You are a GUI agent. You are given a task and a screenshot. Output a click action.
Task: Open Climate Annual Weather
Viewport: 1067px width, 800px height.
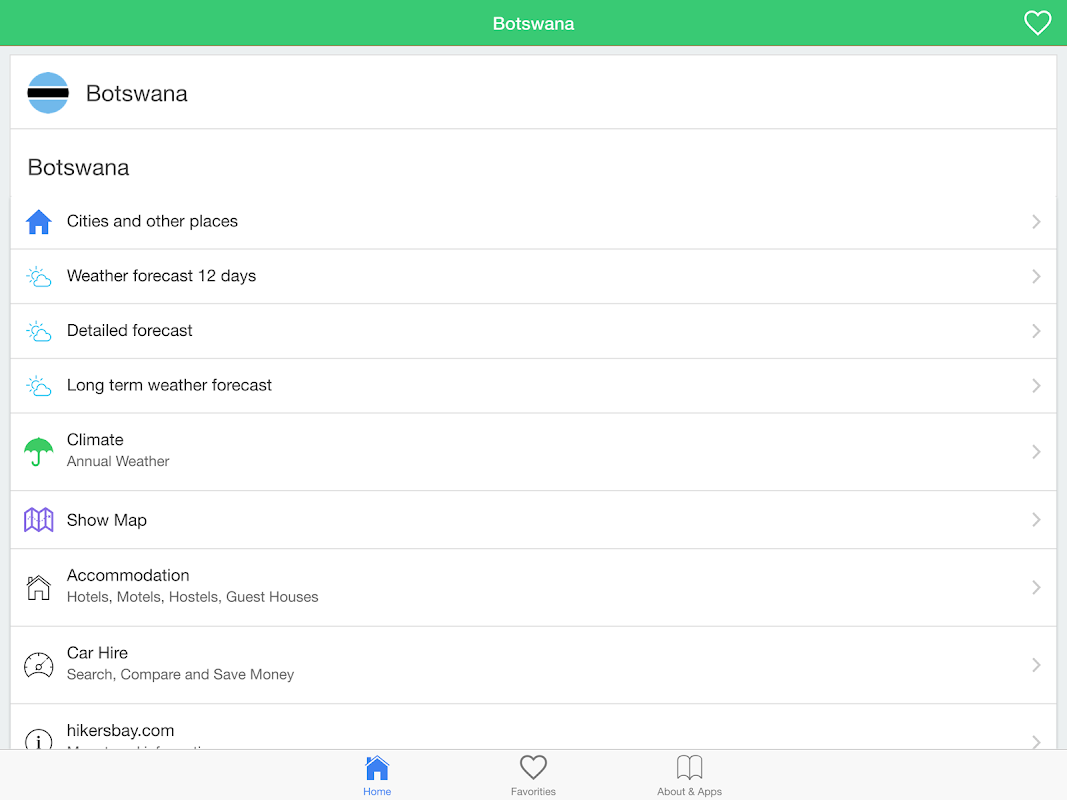point(534,452)
